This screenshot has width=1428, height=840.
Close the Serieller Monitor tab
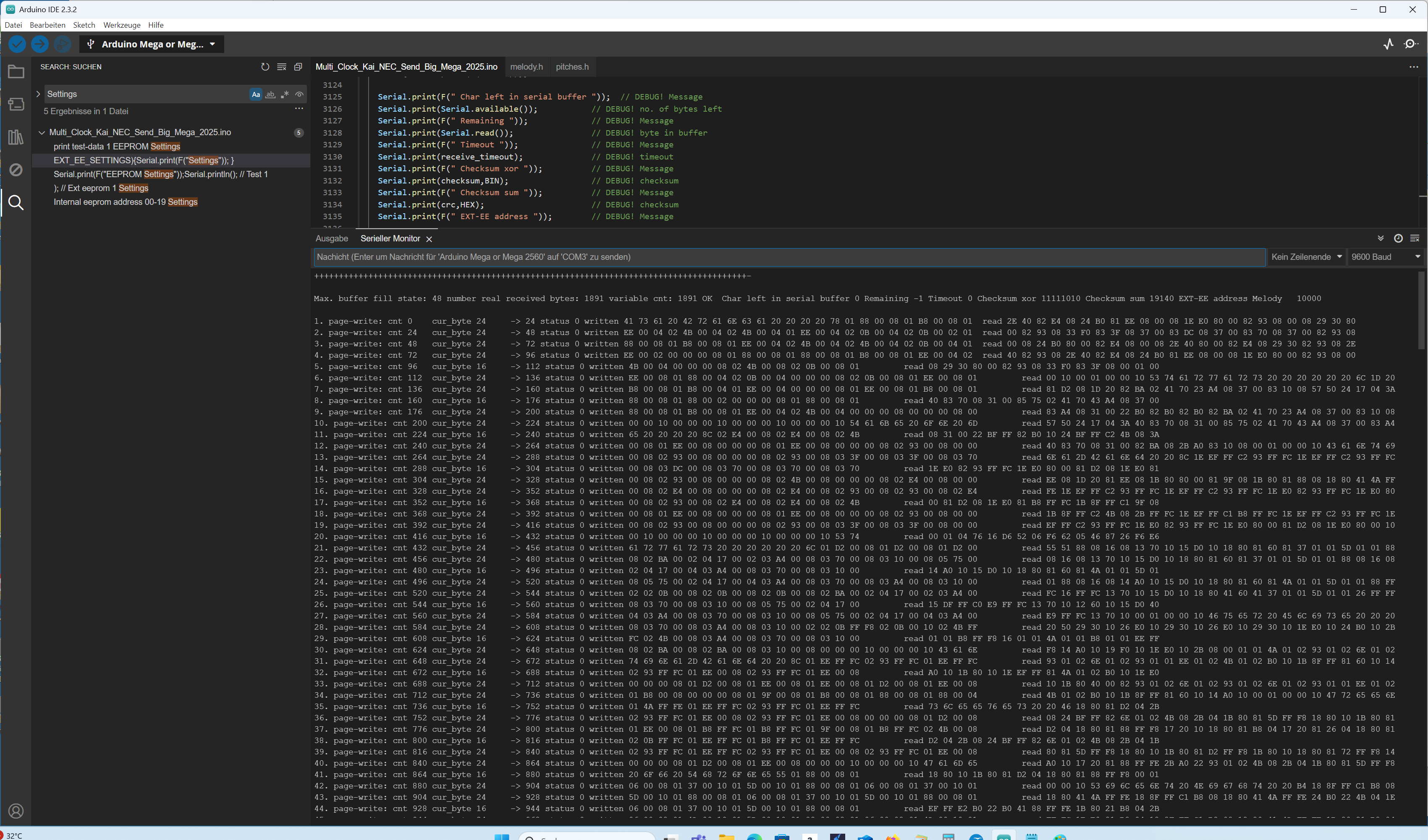(429, 239)
